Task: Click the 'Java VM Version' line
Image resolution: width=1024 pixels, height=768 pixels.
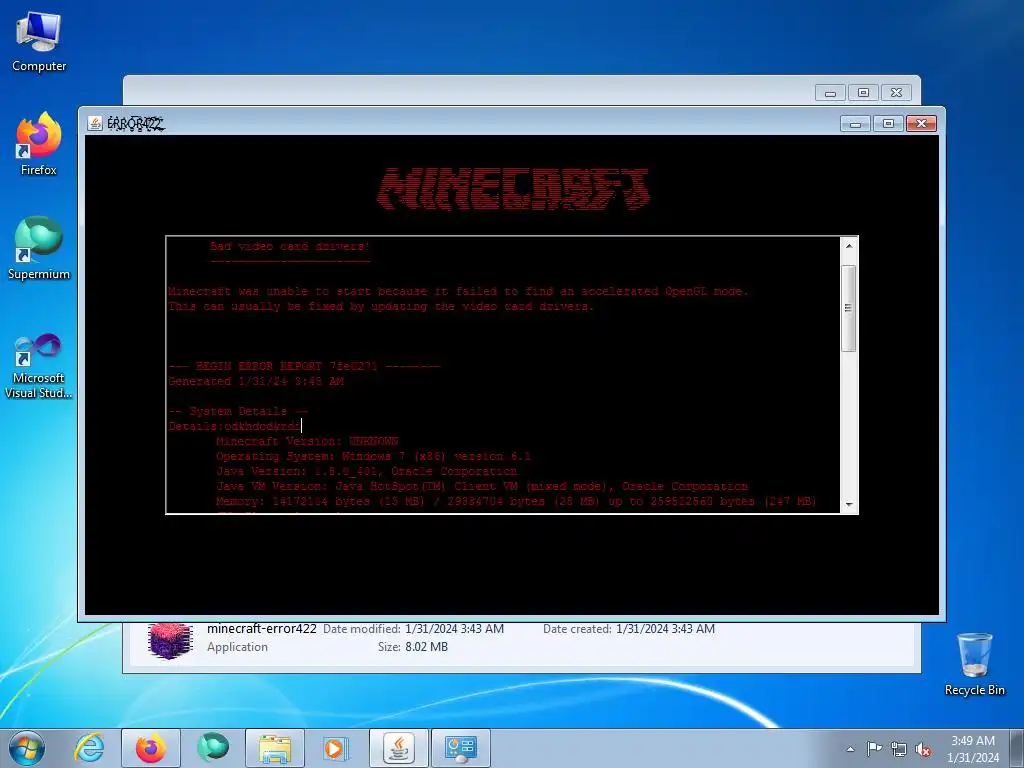Action: [482, 487]
